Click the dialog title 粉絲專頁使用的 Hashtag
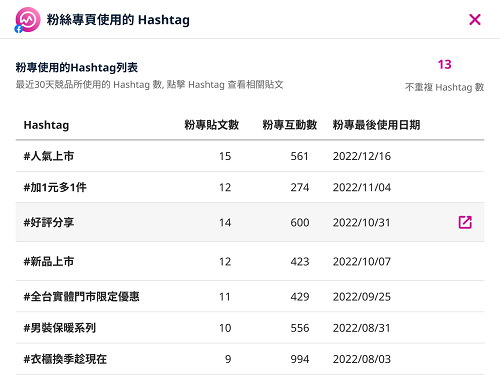This screenshot has width=500, height=377. pos(118,20)
